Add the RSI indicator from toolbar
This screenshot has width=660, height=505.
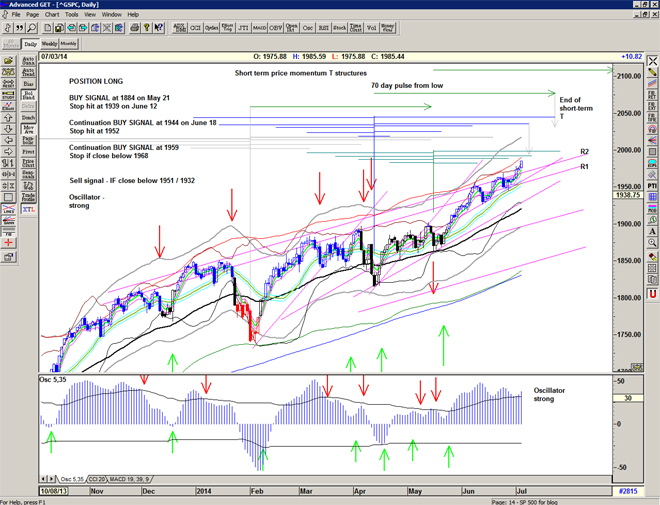point(323,28)
